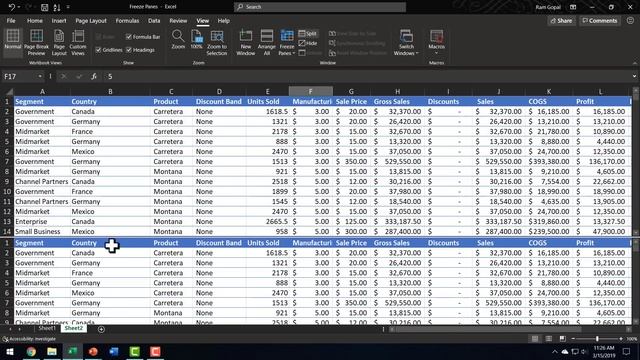Collapse the ribbon chevron
Viewport: 640px width, 360px height.
point(635,63)
